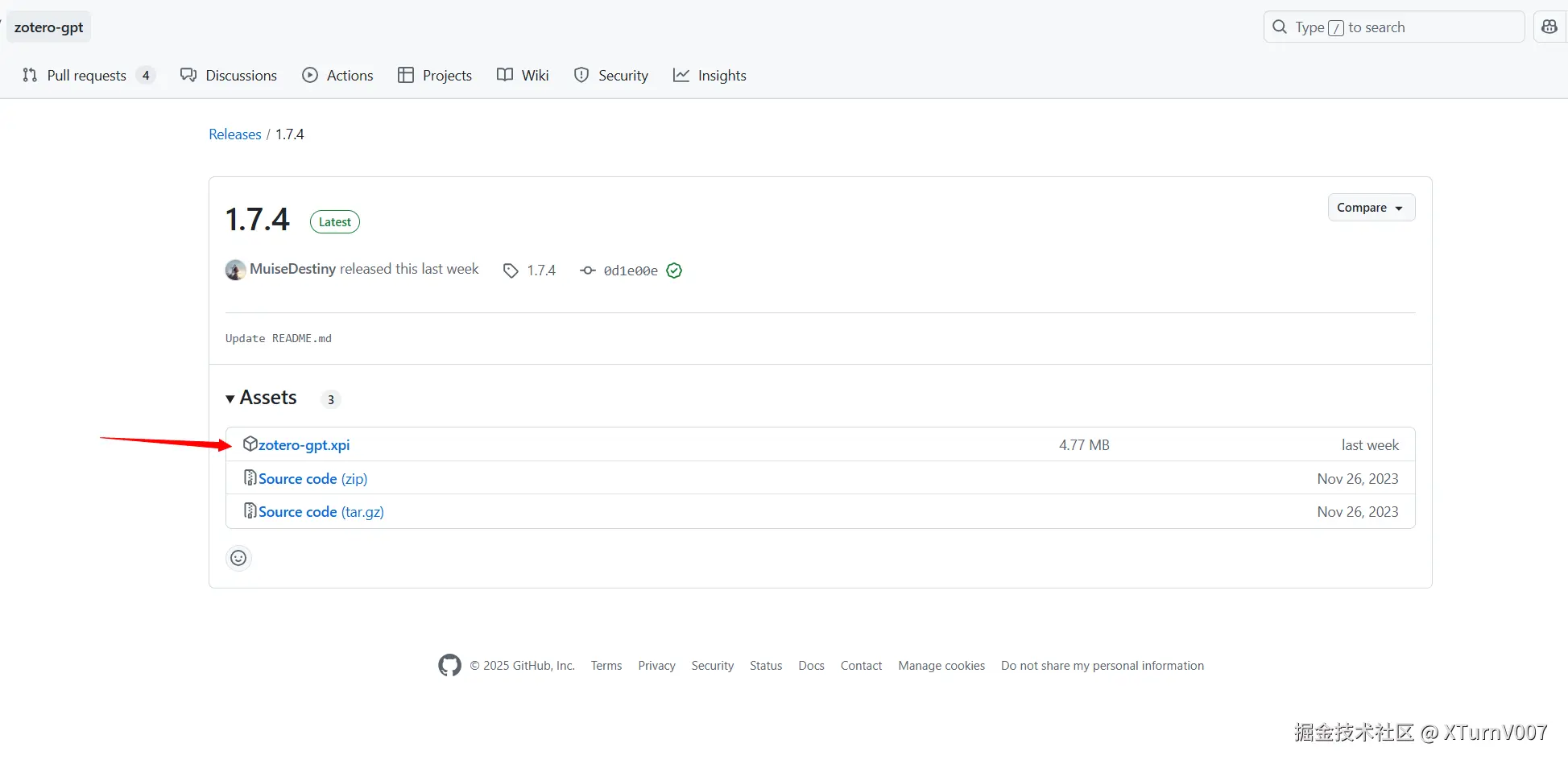This screenshot has height=764, width=1568.
Task: Go back to the Releases breadcrumb
Action: pos(235,134)
